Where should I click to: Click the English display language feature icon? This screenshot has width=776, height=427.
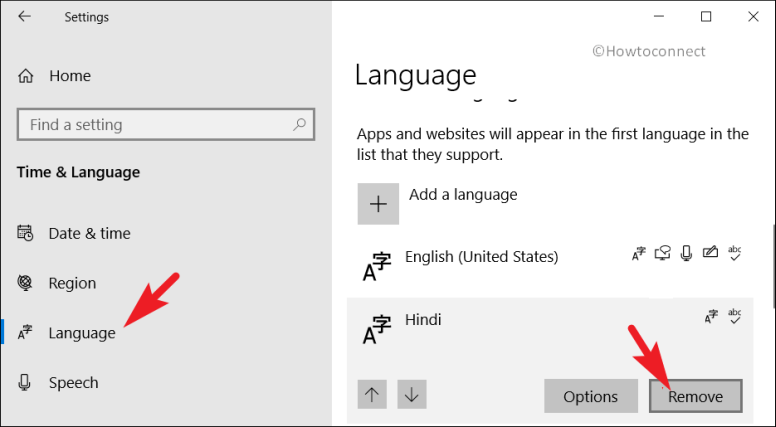[638, 255]
